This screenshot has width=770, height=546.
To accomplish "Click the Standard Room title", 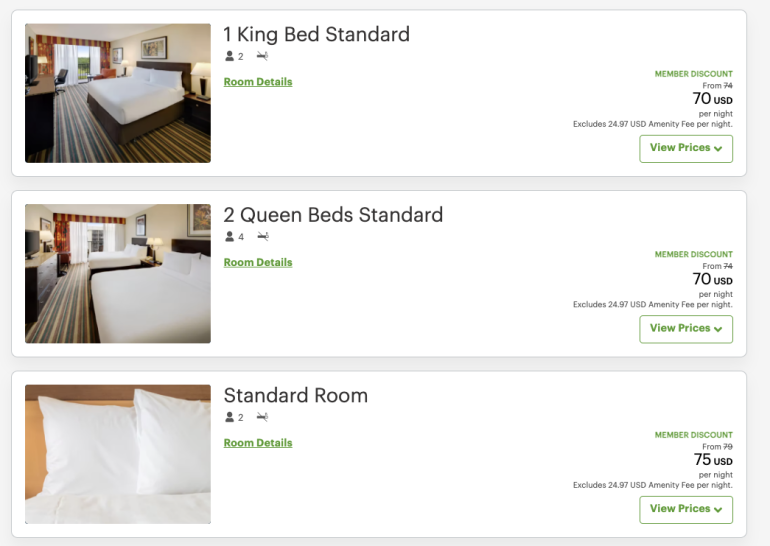I will tap(296, 395).
